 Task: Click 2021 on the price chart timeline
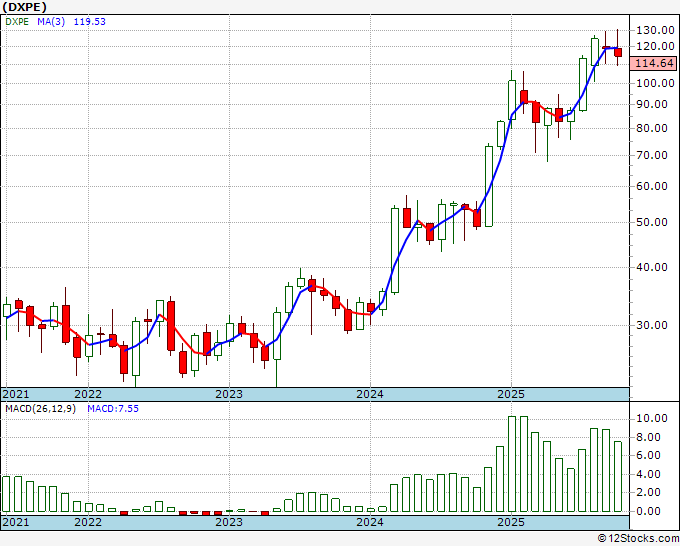(16, 394)
